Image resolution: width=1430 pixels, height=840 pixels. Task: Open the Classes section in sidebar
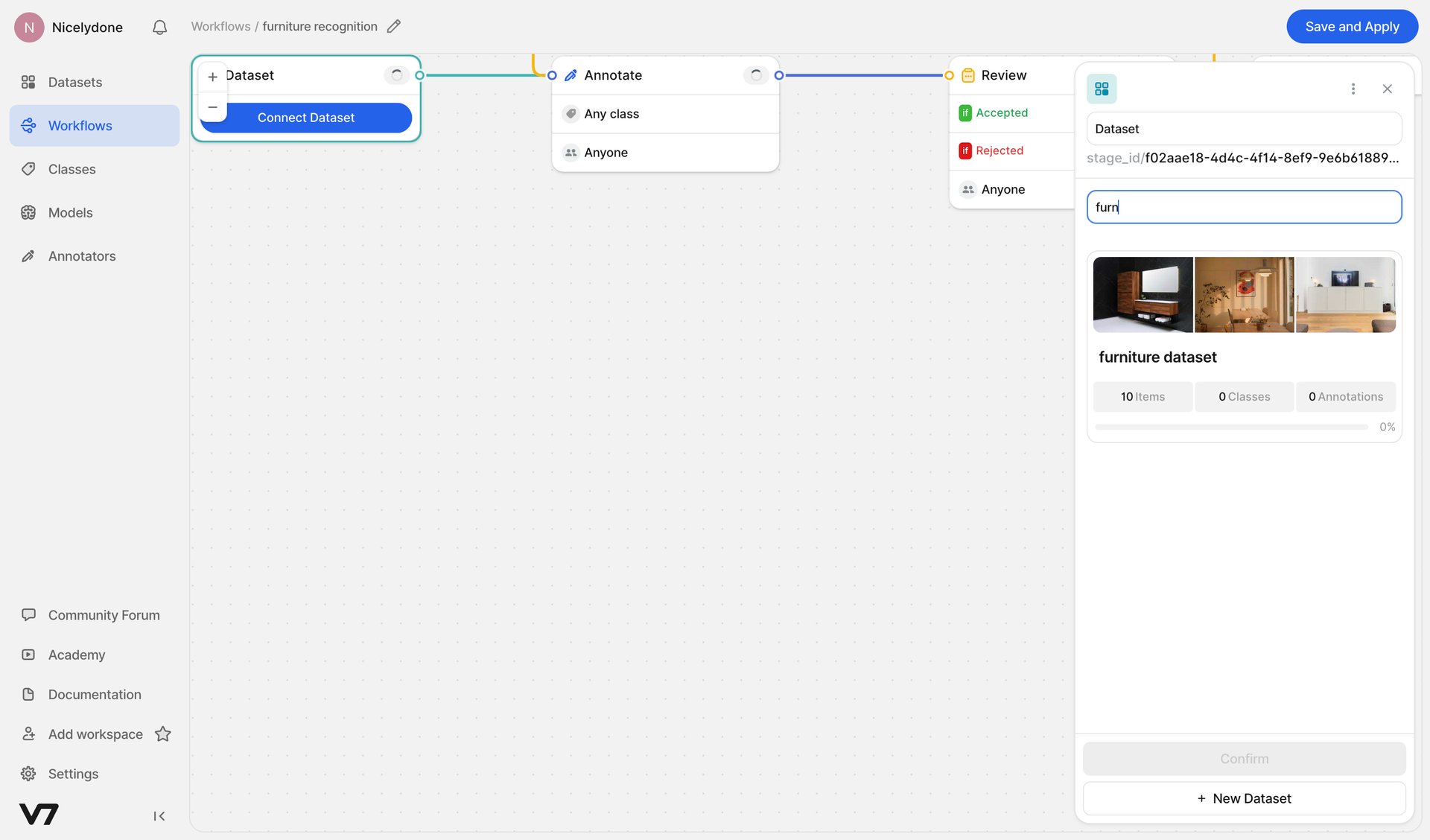[71, 169]
